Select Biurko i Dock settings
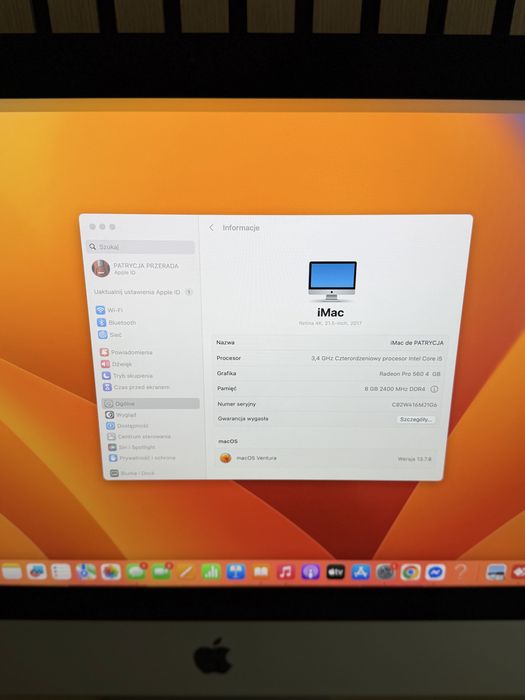This screenshot has height=700, width=525. click(x=133, y=473)
